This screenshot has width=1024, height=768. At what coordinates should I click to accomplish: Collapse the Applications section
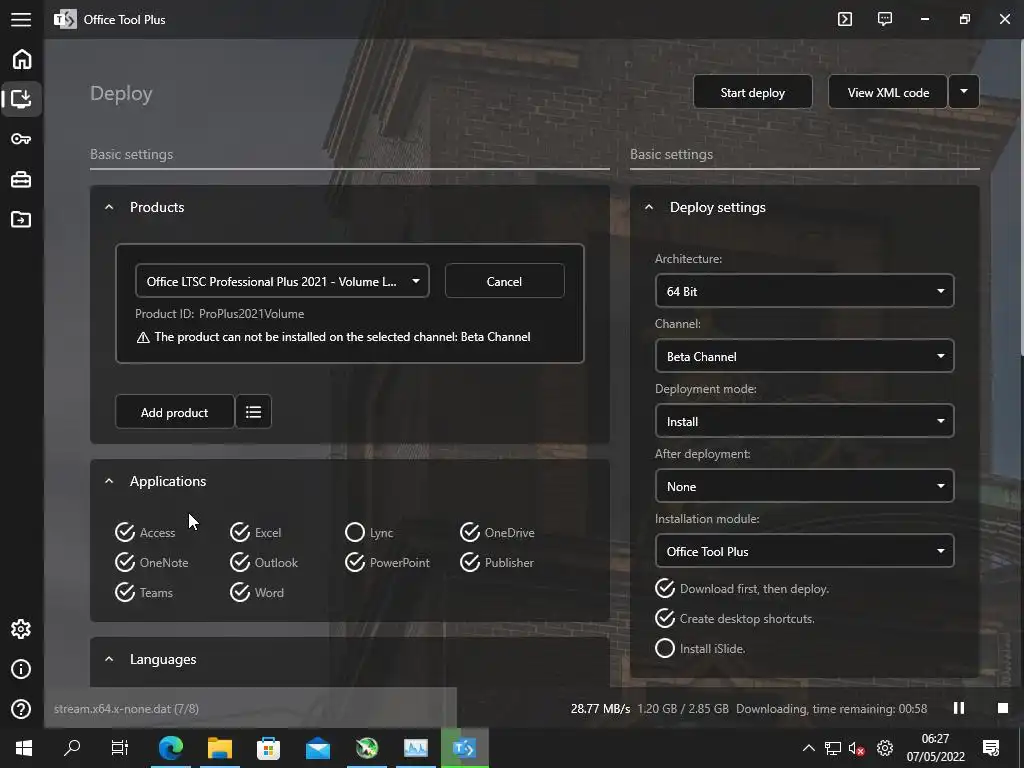tap(109, 481)
